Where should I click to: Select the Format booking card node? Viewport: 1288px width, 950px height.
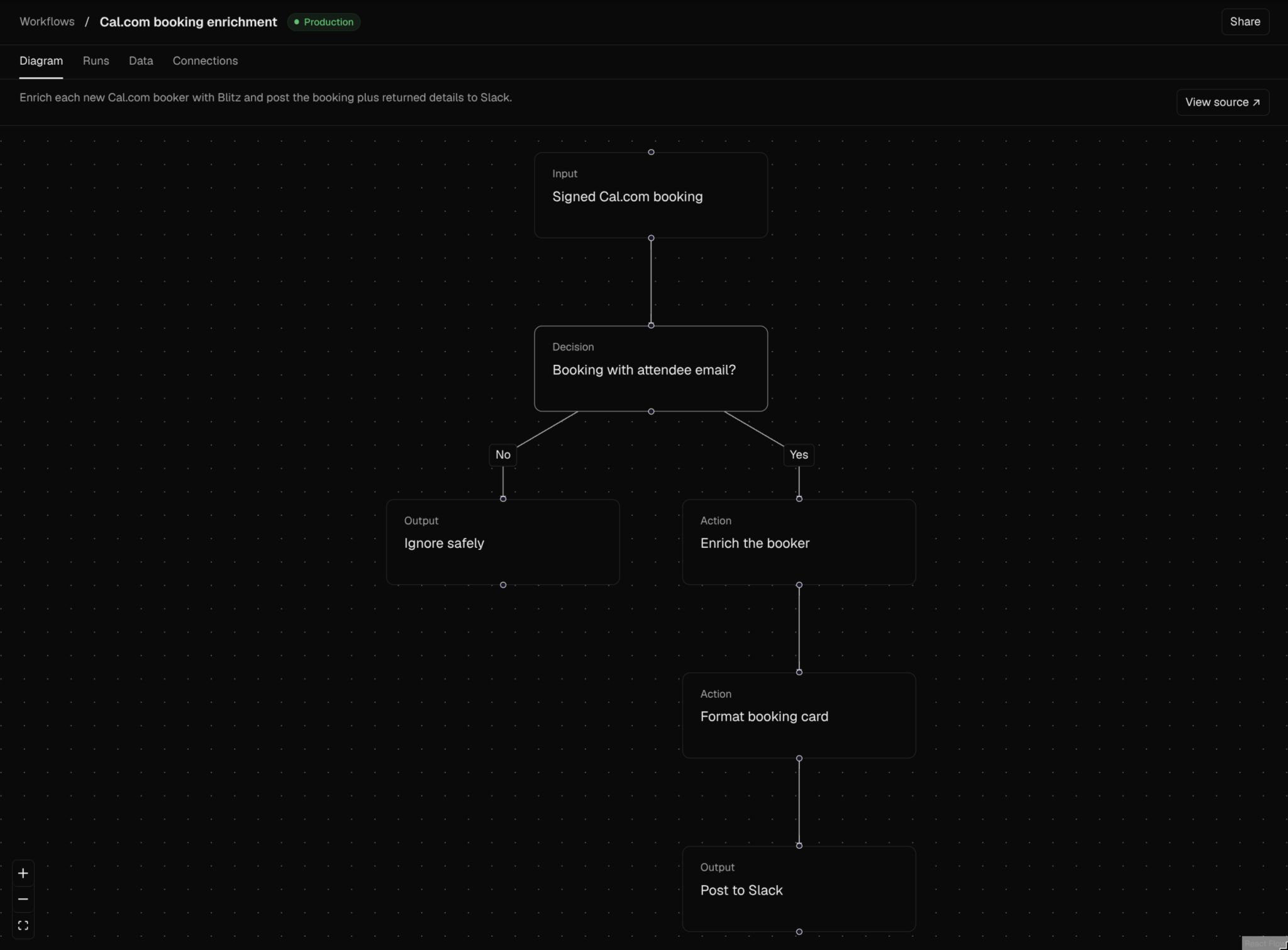click(x=799, y=715)
